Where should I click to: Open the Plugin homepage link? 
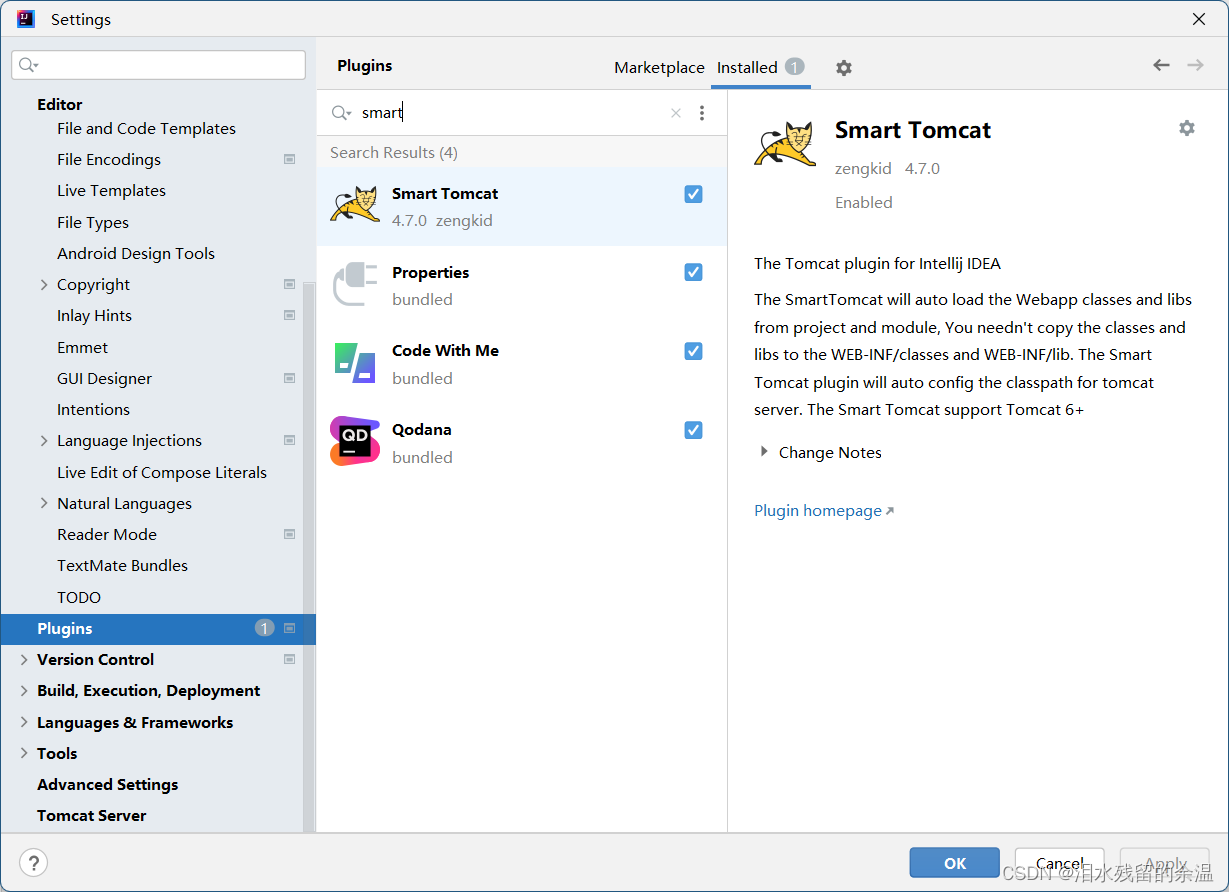point(824,510)
